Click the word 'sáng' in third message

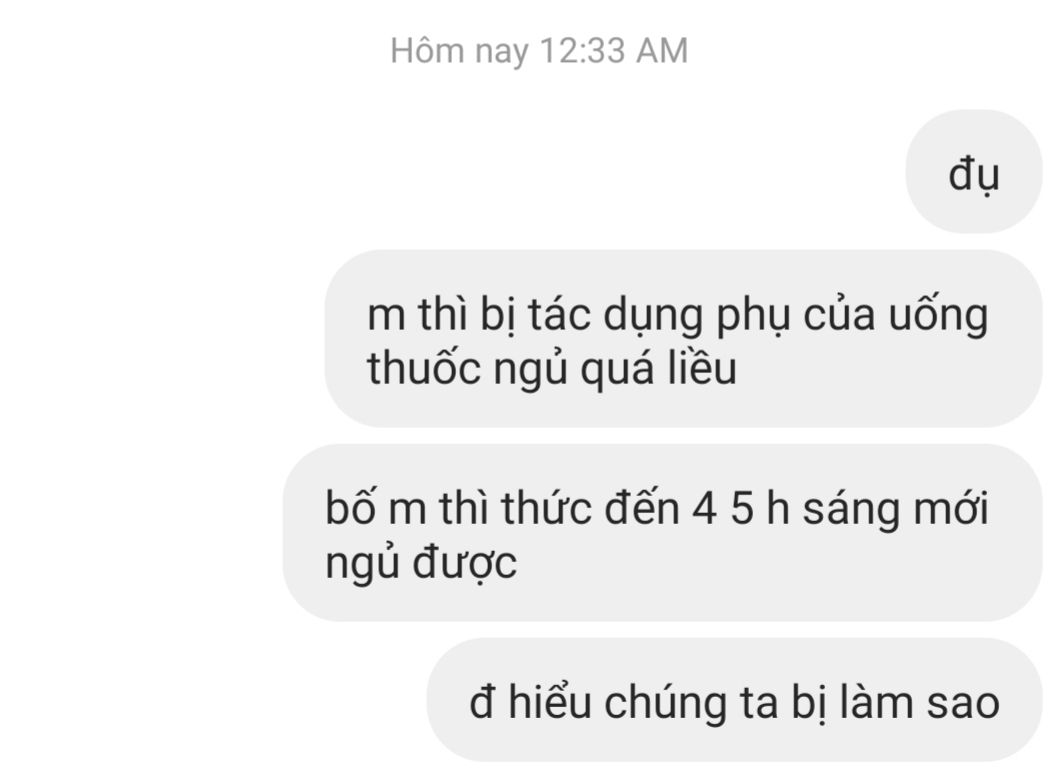click(851, 509)
